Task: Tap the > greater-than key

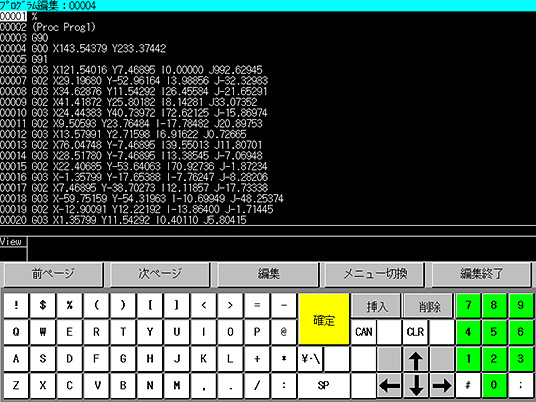Action: 230,305
